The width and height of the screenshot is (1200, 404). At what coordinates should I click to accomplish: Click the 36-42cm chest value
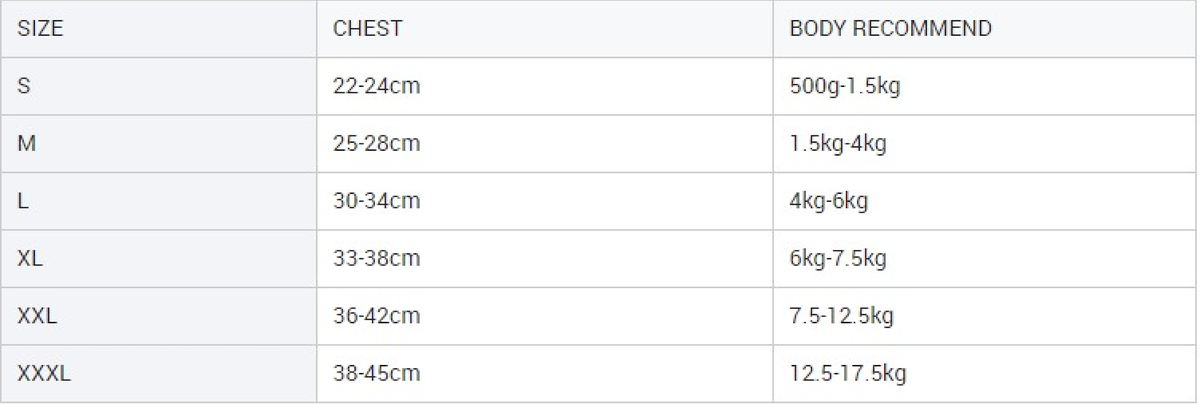pos(376,316)
